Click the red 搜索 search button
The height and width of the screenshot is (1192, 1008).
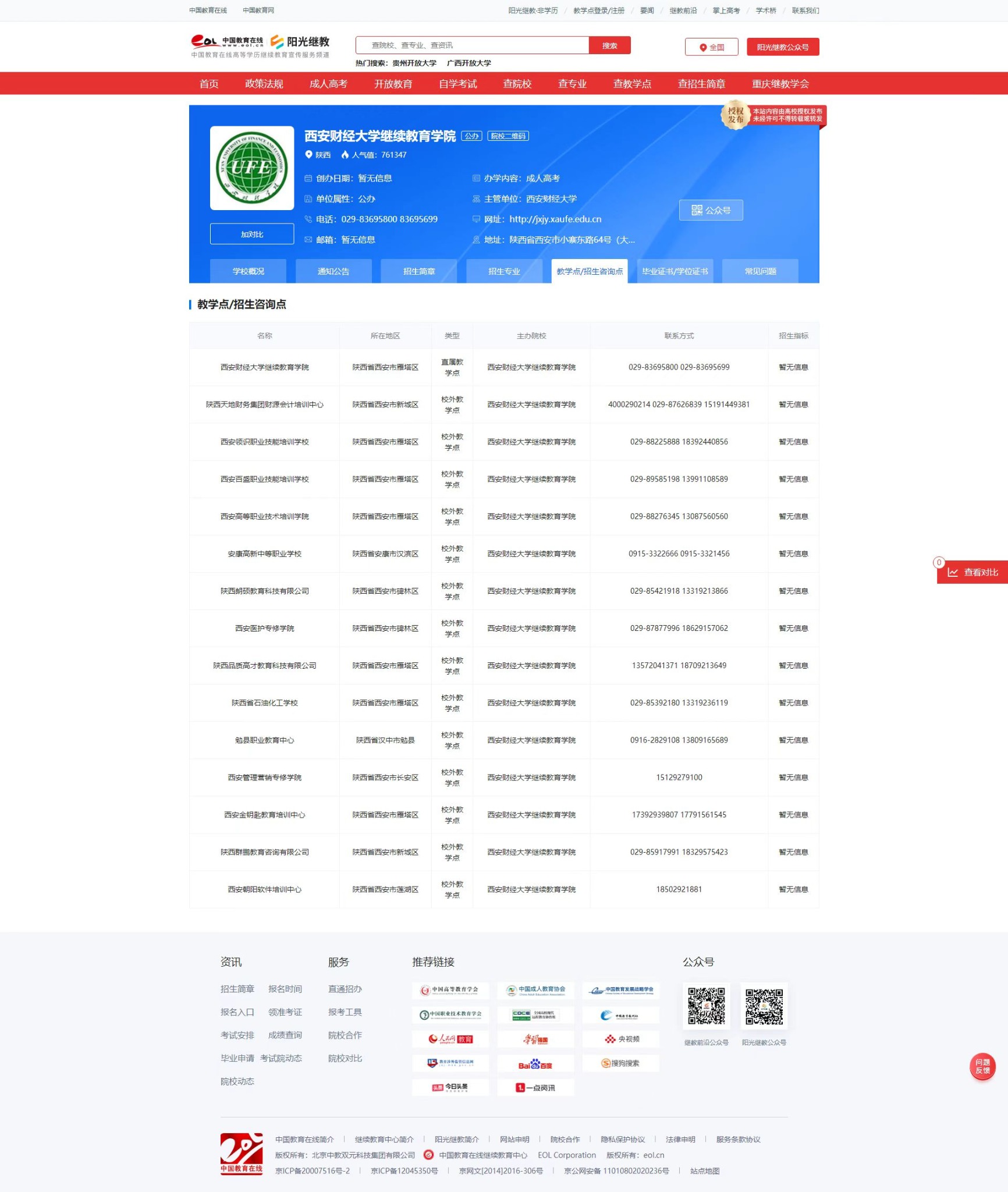pos(609,45)
